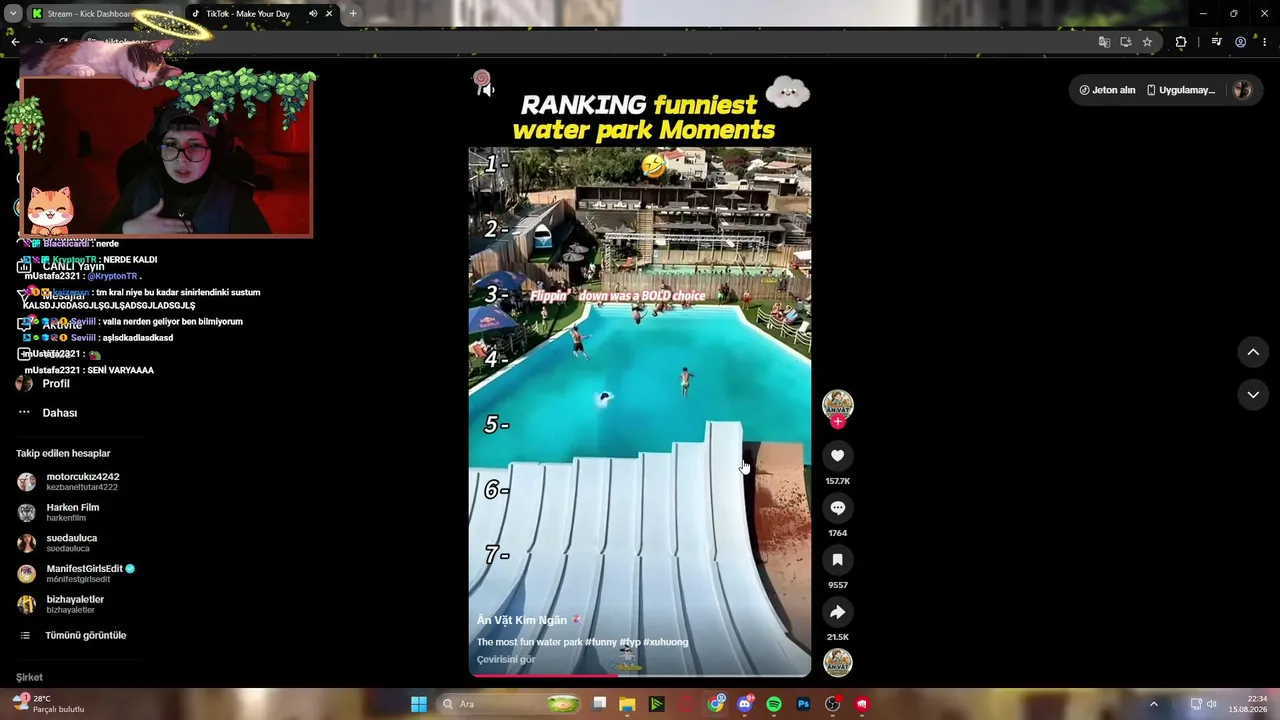Image resolution: width=1280 pixels, height=720 pixels.
Task: Like the water park video
Action: coord(837,456)
